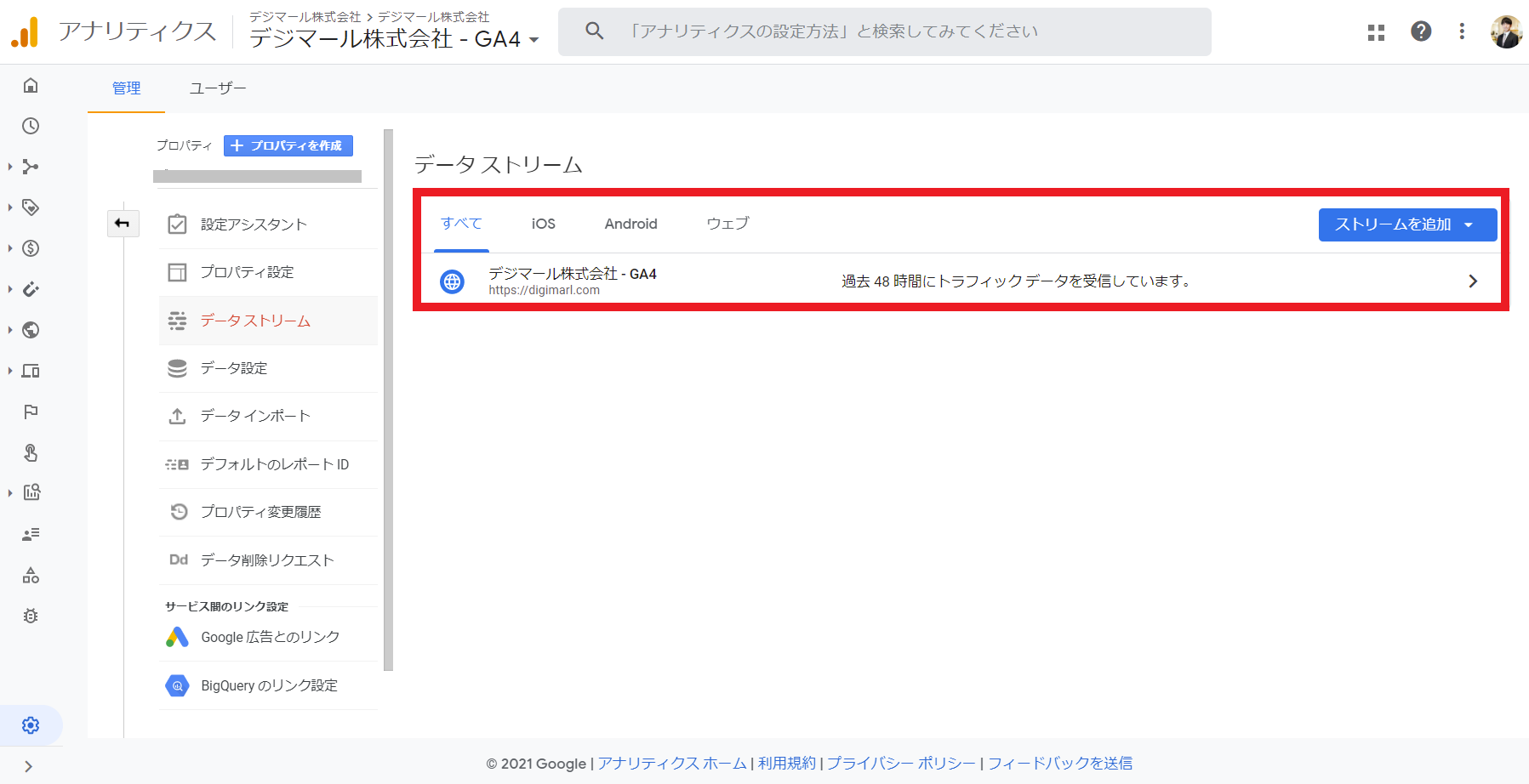Click the アナリティクス ホーム footer link
The width and height of the screenshot is (1529, 784).
tap(672, 764)
